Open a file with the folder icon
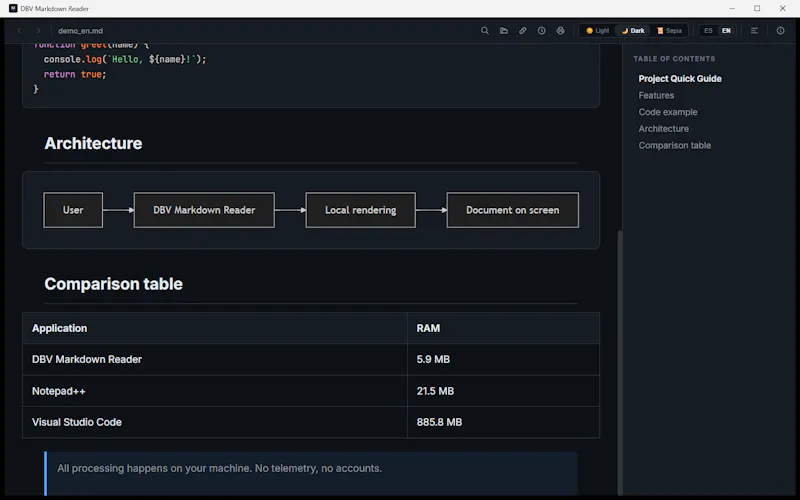 click(504, 31)
